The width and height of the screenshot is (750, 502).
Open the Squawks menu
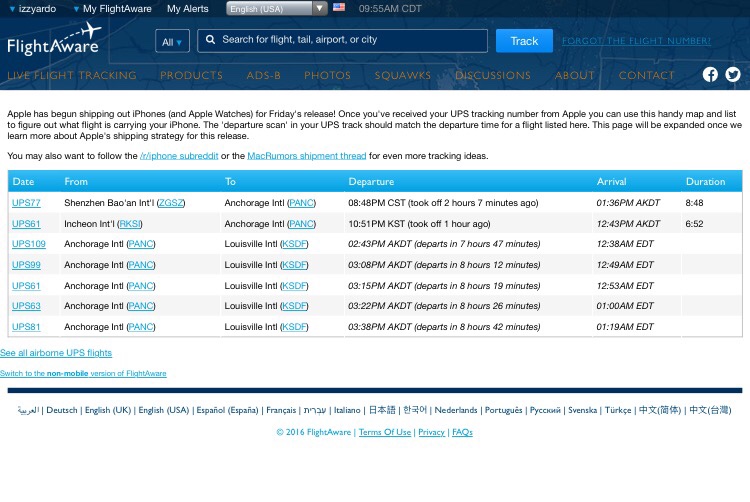(x=403, y=76)
